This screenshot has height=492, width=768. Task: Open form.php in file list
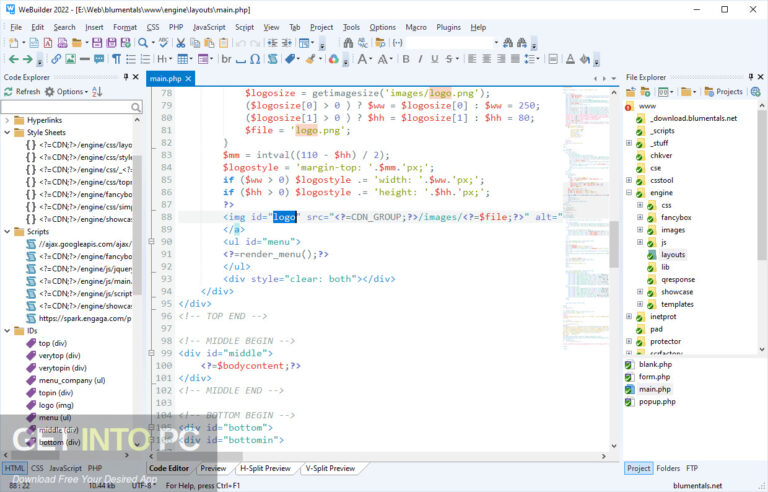(654, 377)
